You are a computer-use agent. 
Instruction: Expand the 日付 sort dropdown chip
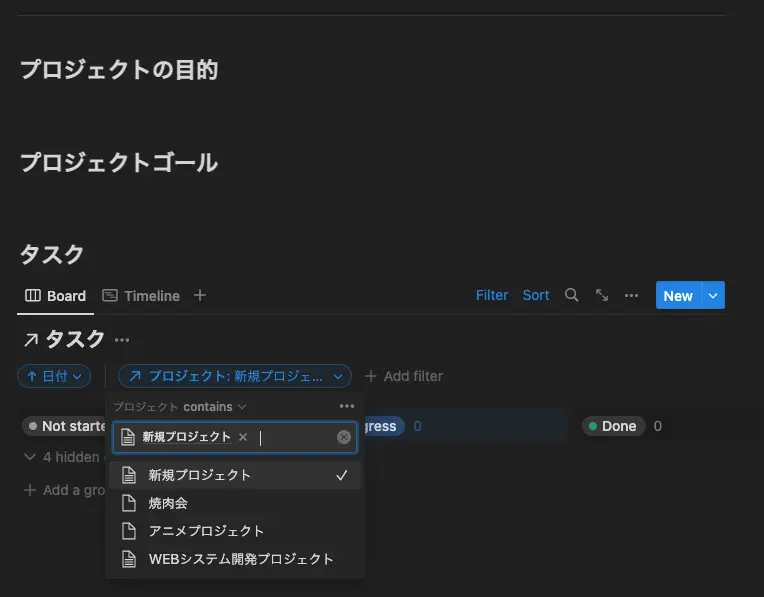tap(54, 376)
